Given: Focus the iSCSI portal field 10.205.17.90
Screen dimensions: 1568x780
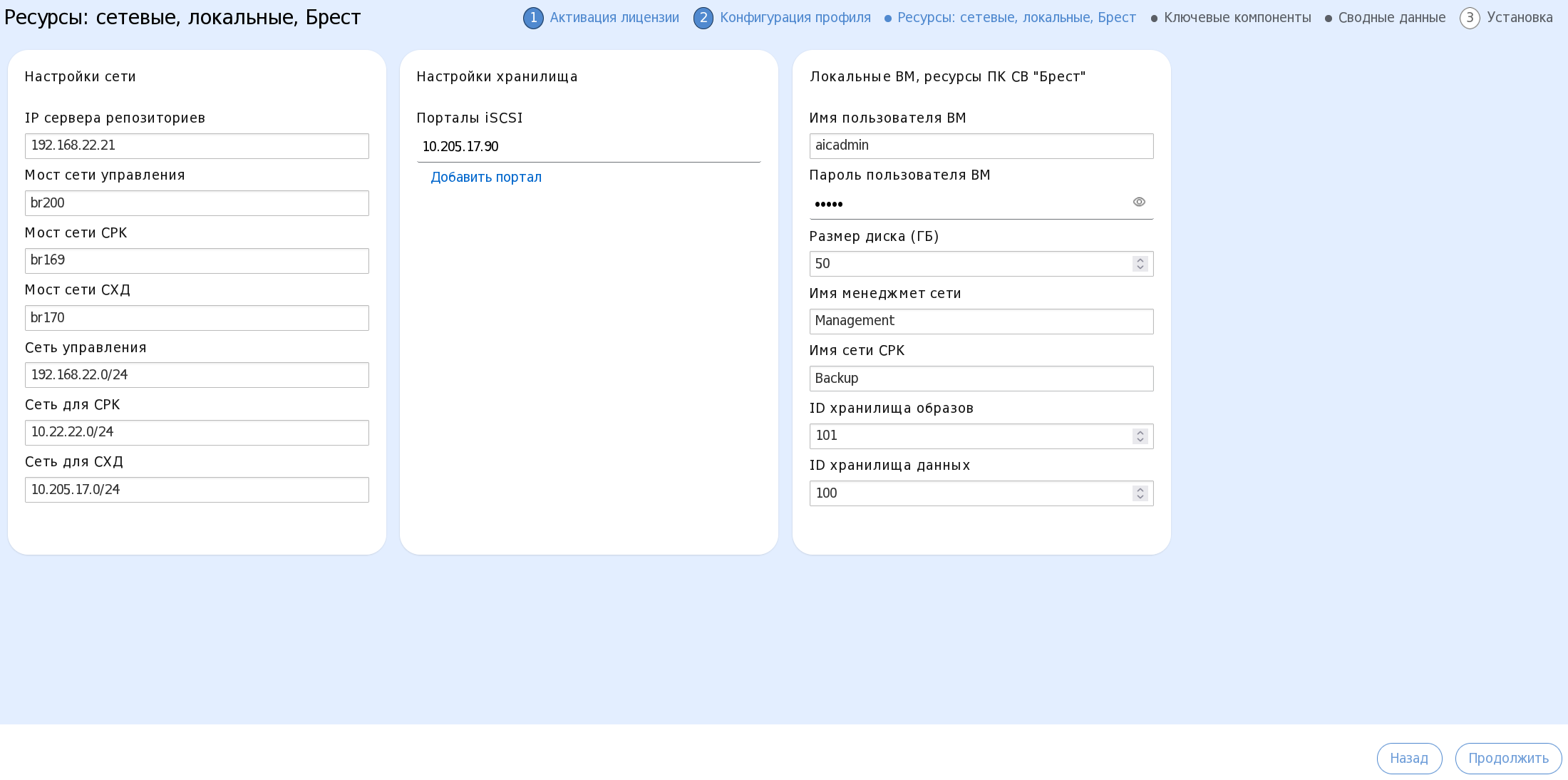Looking at the screenshot, I should [x=589, y=148].
